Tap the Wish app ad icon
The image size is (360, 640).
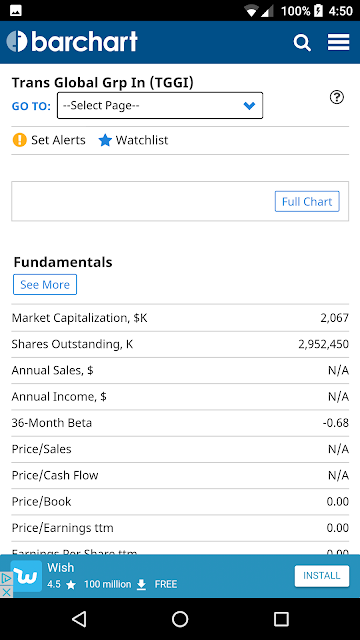[x=26, y=576]
